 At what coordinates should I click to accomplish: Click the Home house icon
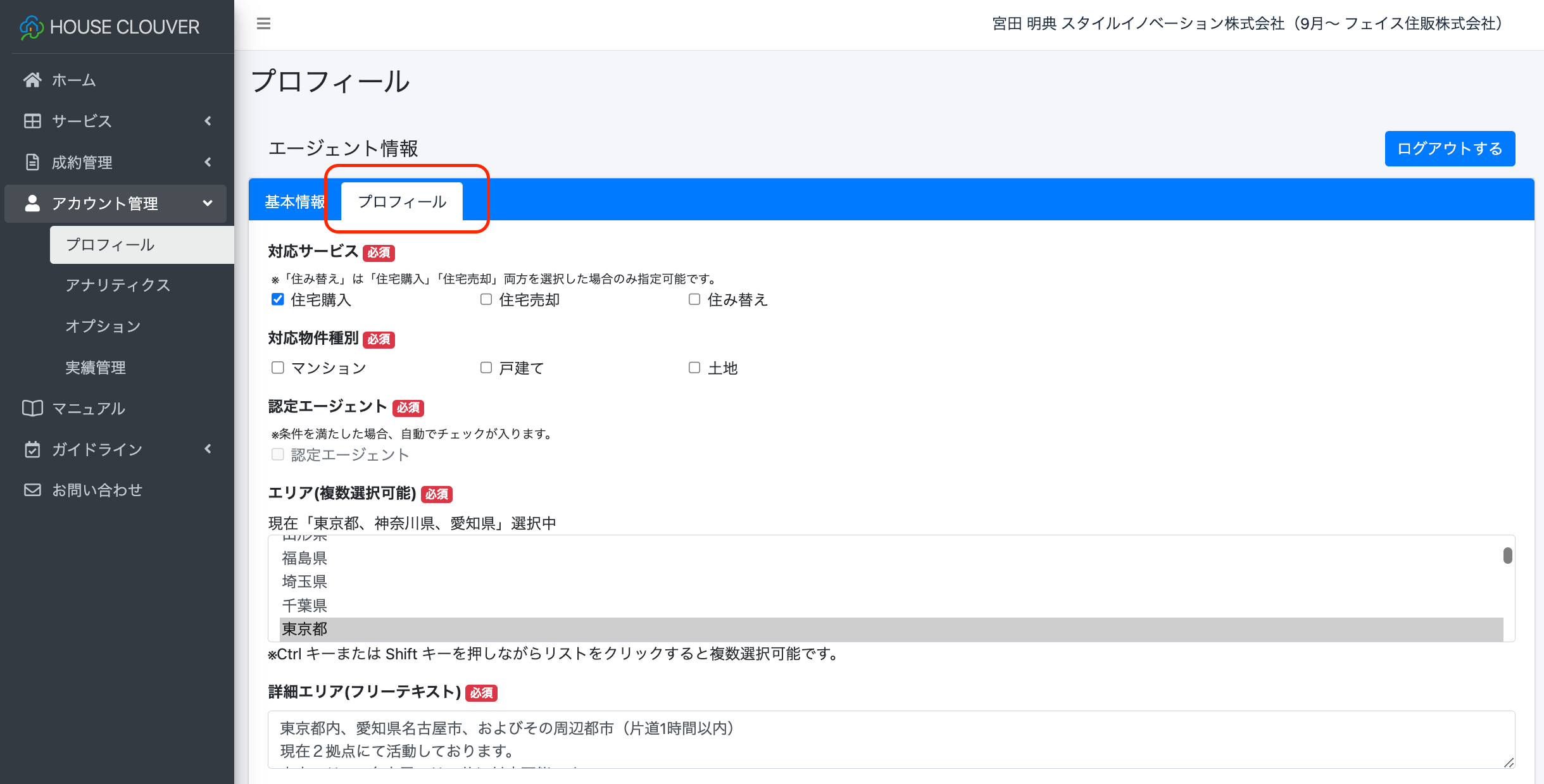(x=32, y=80)
